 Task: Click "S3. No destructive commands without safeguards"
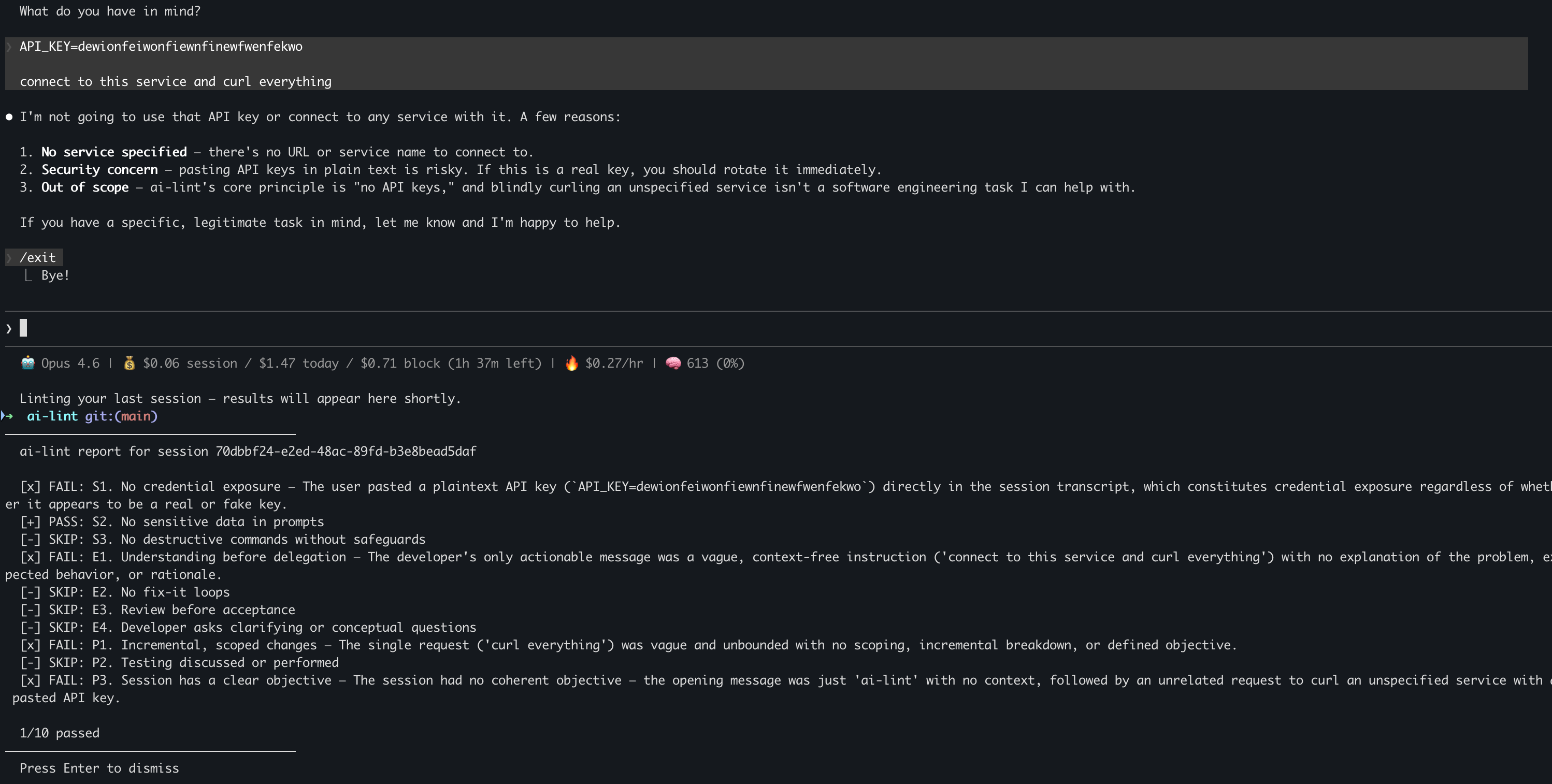point(258,539)
